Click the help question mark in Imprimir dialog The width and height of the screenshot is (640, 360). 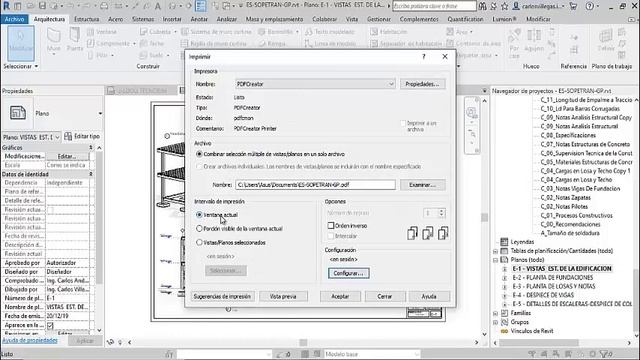(424, 57)
